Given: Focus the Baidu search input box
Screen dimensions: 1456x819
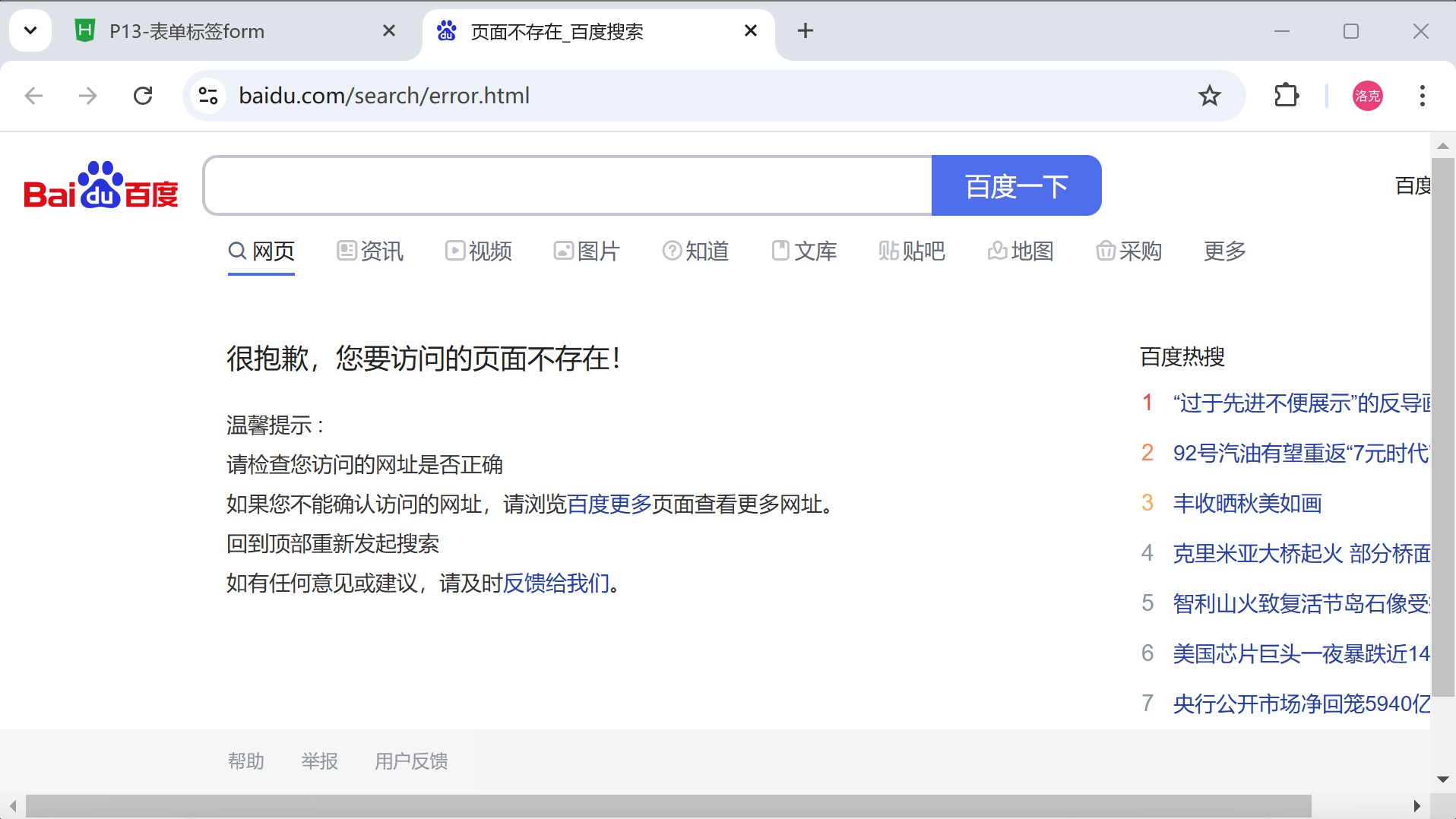Looking at the screenshot, I should [x=568, y=185].
